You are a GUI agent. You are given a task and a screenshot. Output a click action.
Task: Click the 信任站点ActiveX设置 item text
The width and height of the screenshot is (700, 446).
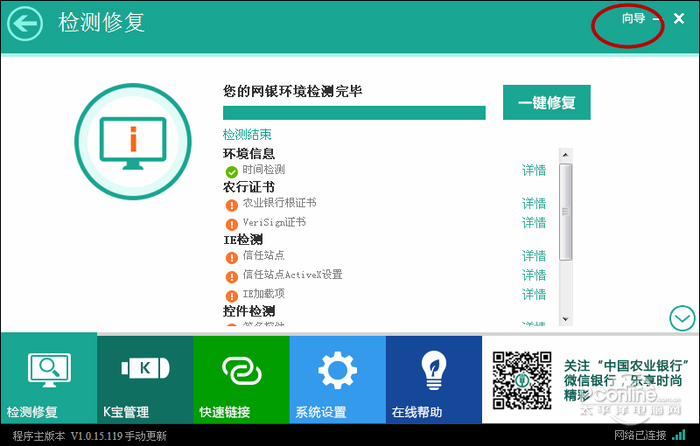tap(292, 274)
